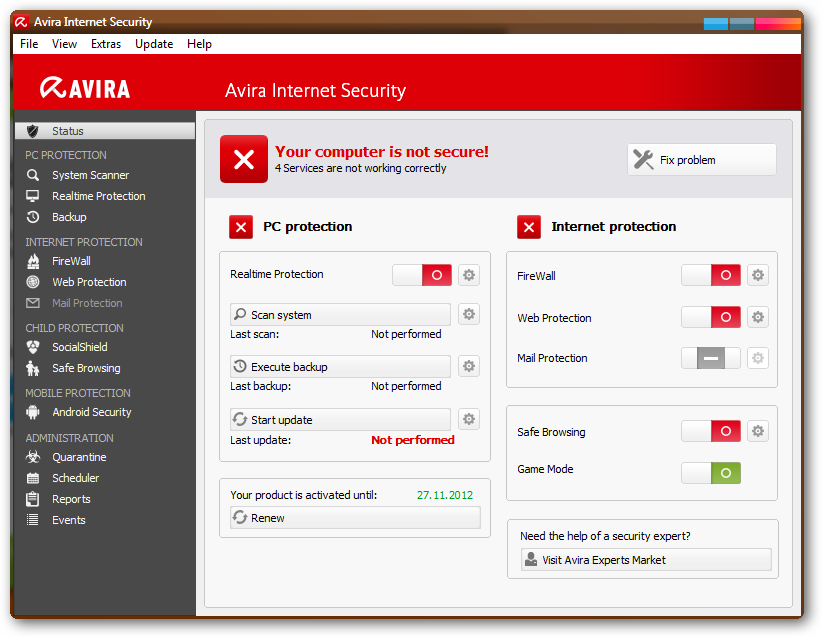This screenshot has width=822, height=637.
Task: Click the FireWall configuration gear icon
Action: tap(758, 275)
